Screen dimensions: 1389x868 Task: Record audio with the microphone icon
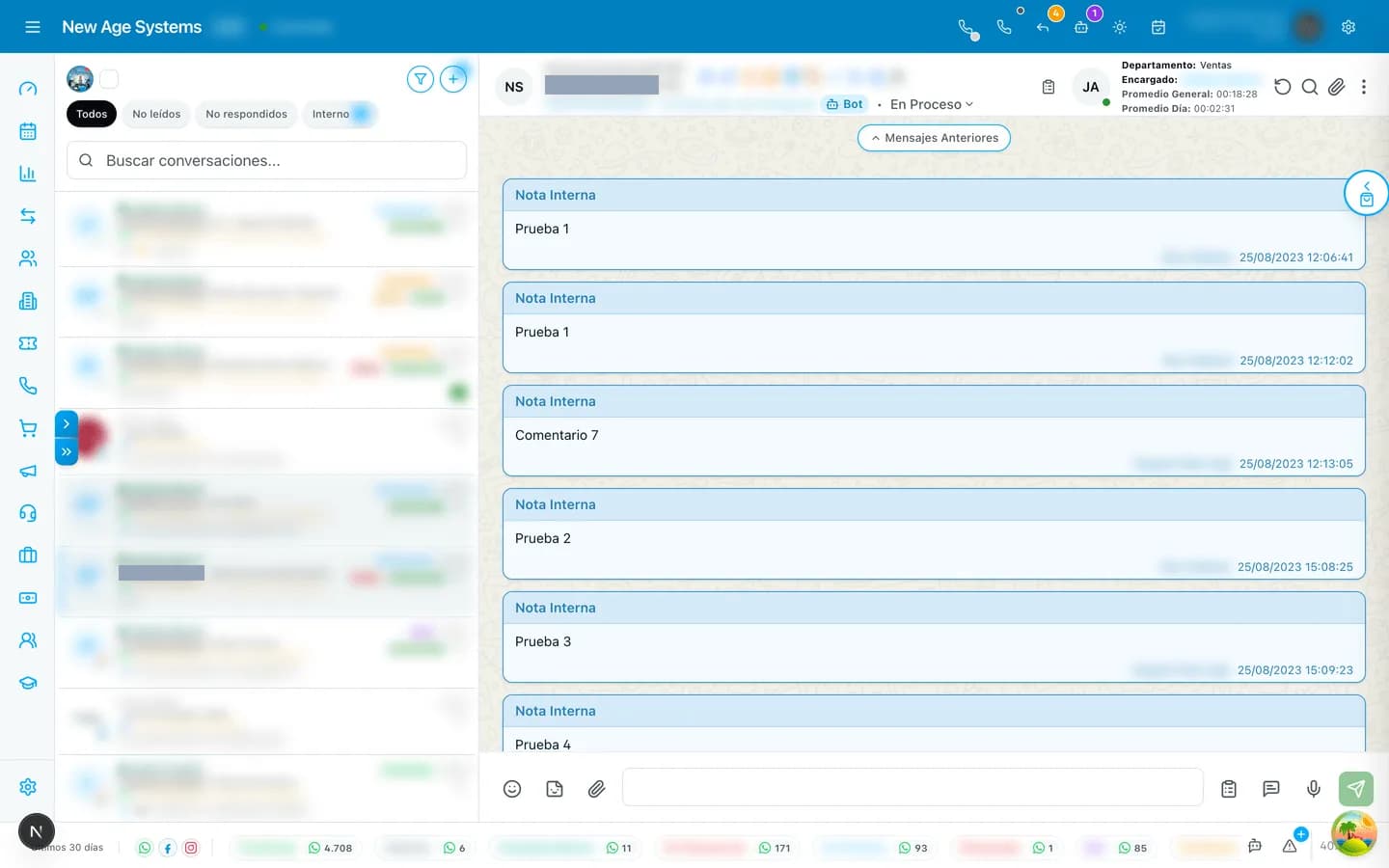1314,789
